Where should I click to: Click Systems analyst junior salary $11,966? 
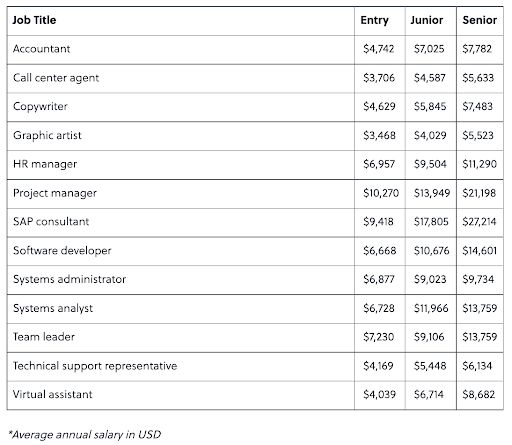click(x=431, y=308)
